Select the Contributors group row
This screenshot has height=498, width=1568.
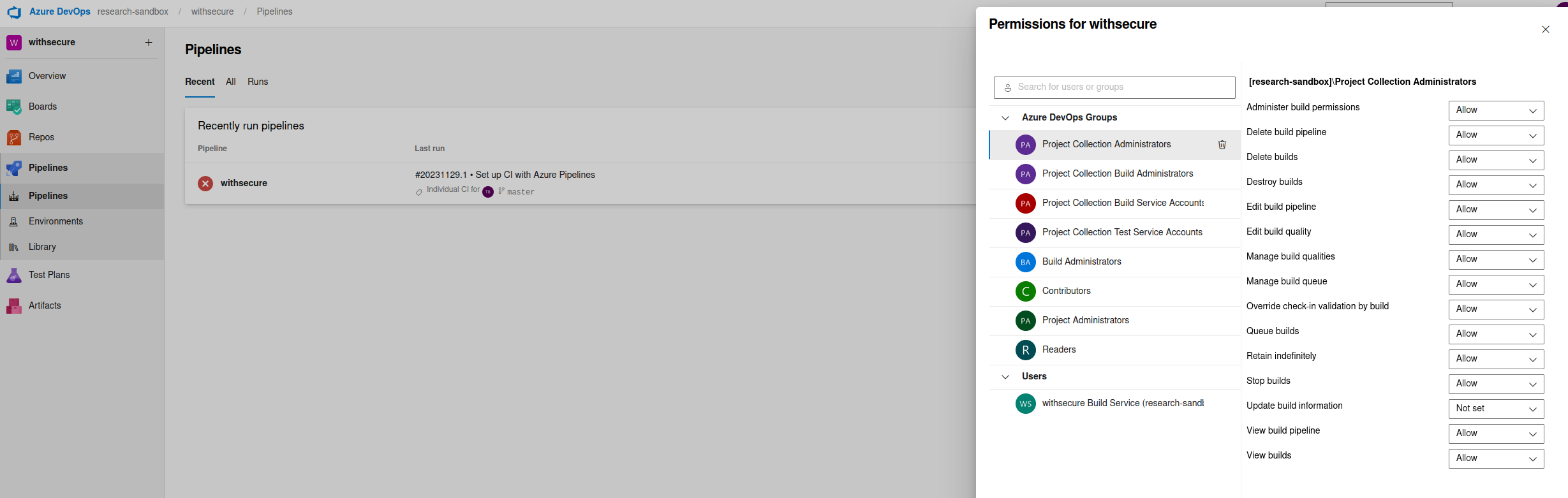(x=1114, y=291)
